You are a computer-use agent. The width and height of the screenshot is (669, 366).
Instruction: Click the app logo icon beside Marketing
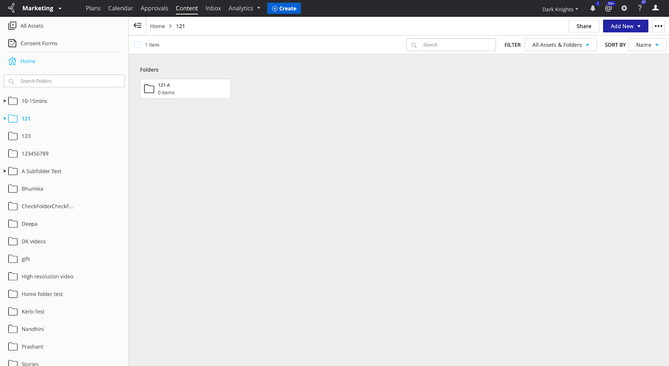12,8
